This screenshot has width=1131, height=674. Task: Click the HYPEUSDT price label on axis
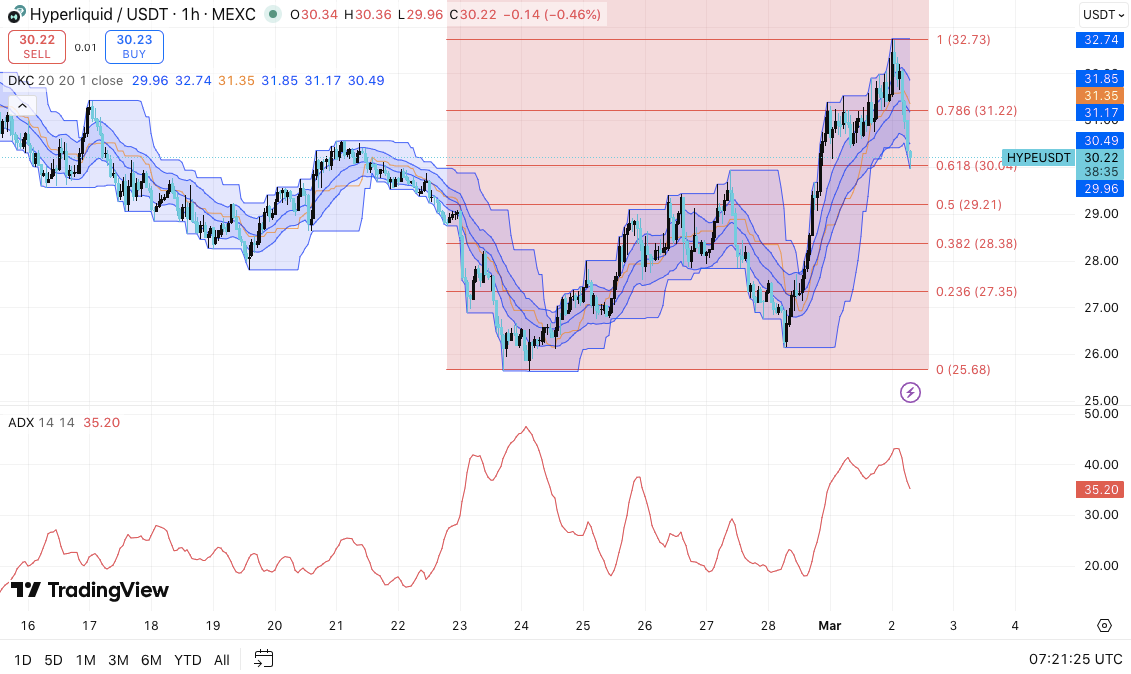click(1038, 158)
